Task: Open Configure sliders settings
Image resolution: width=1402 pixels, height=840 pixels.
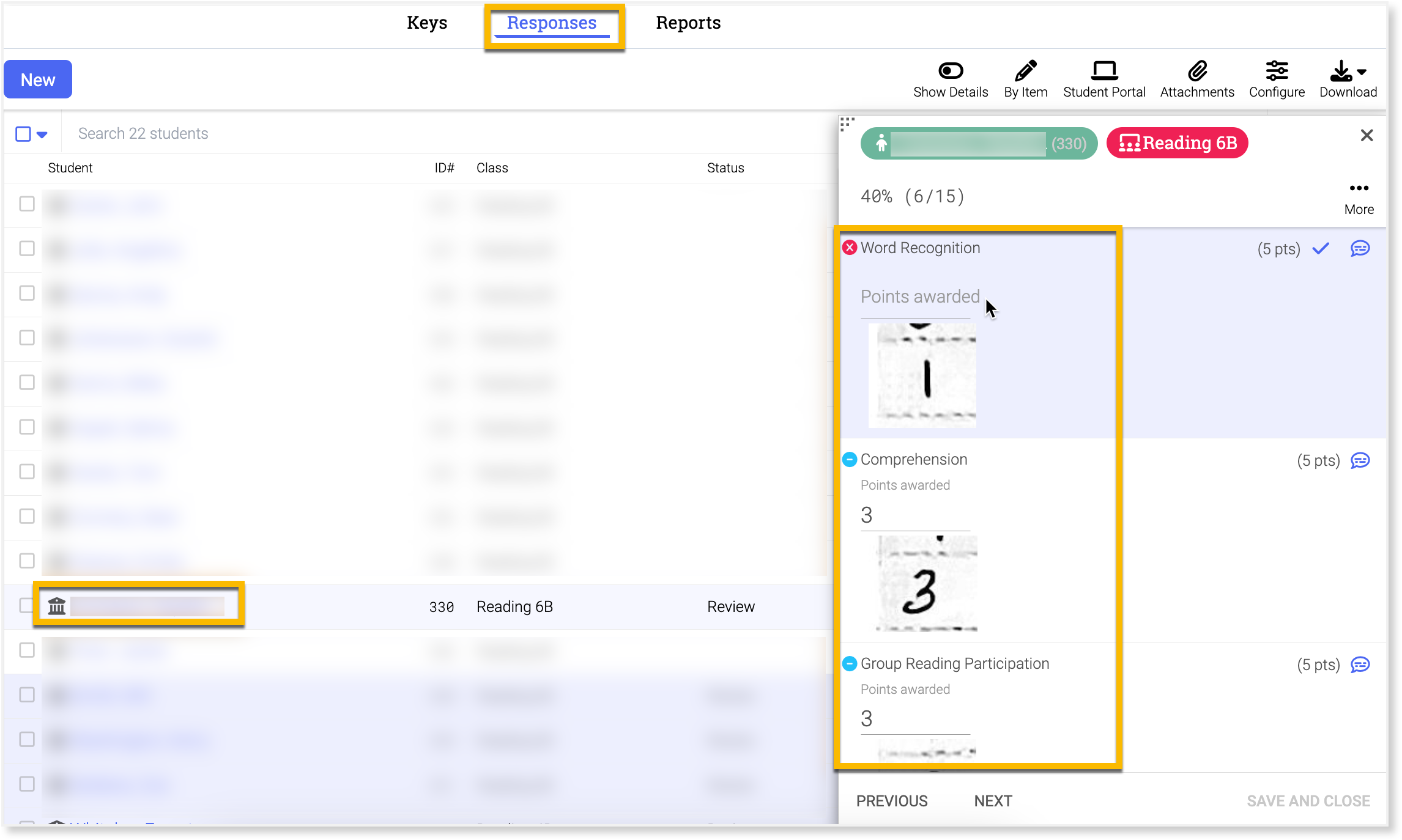Action: pyautogui.click(x=1277, y=72)
